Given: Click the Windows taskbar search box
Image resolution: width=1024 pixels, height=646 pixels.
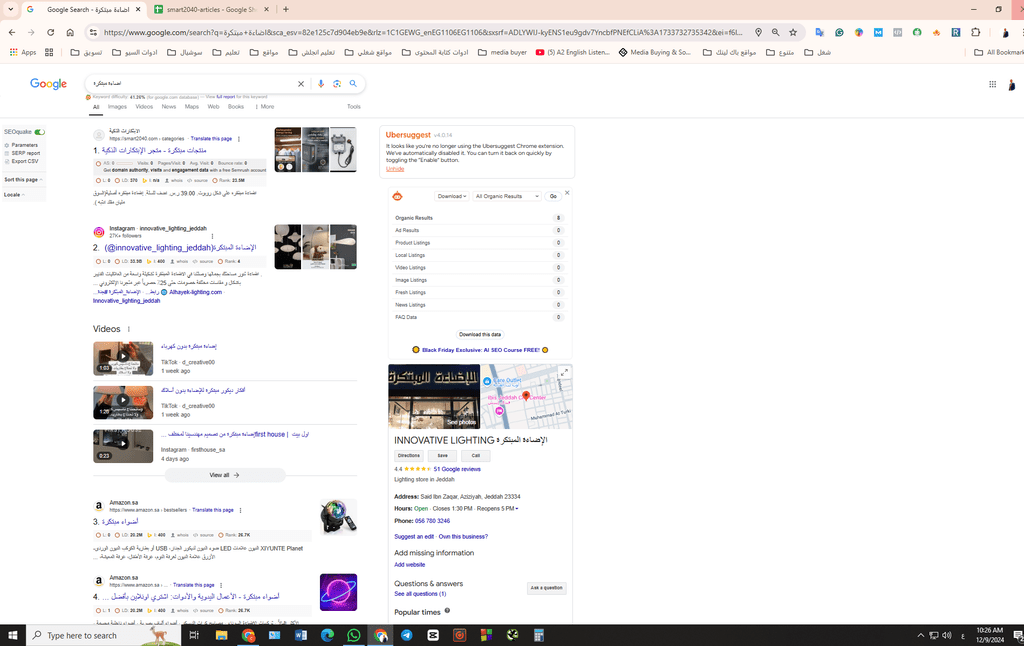Looking at the screenshot, I should [103, 635].
